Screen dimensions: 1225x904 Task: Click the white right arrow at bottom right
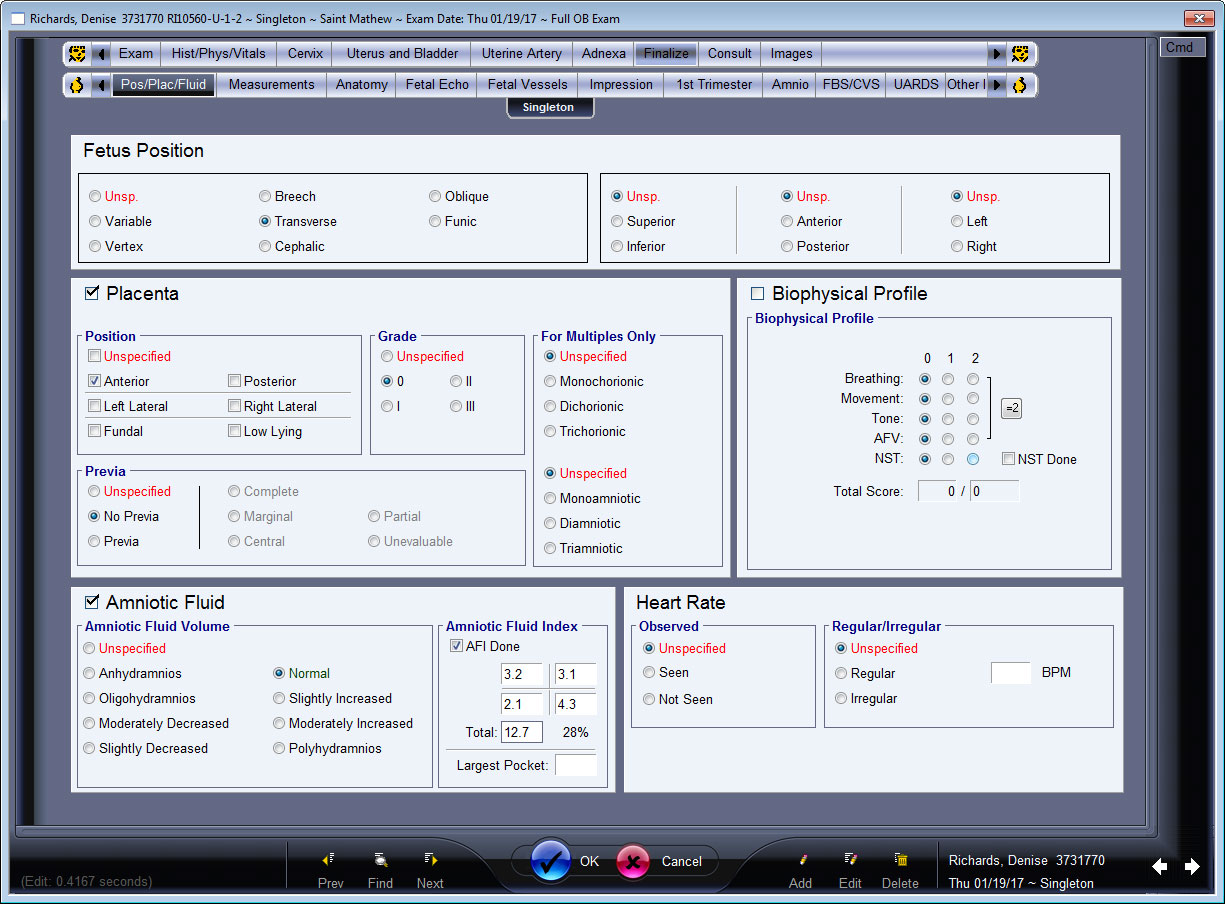point(1192,867)
